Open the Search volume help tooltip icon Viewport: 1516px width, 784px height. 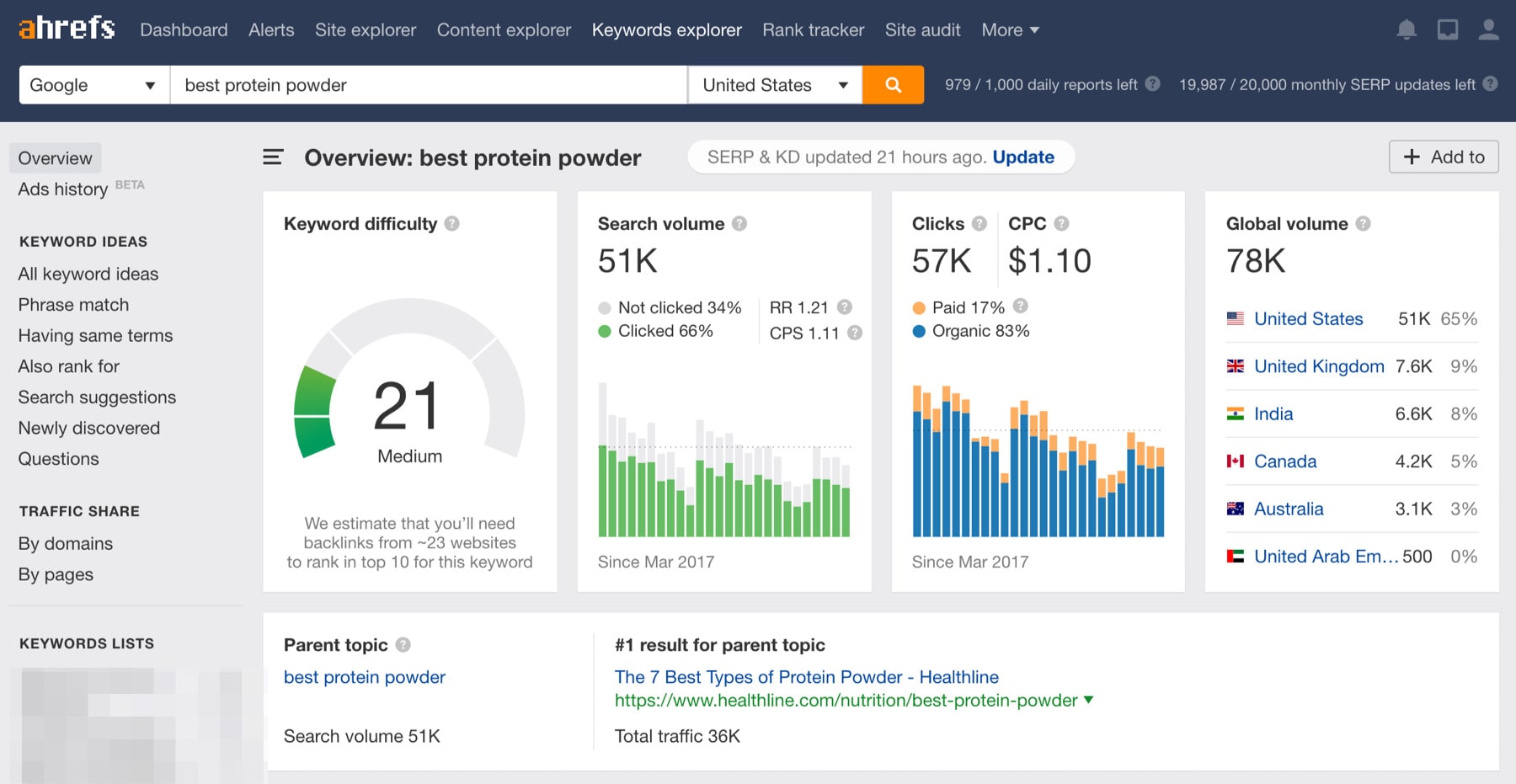pyautogui.click(x=739, y=223)
